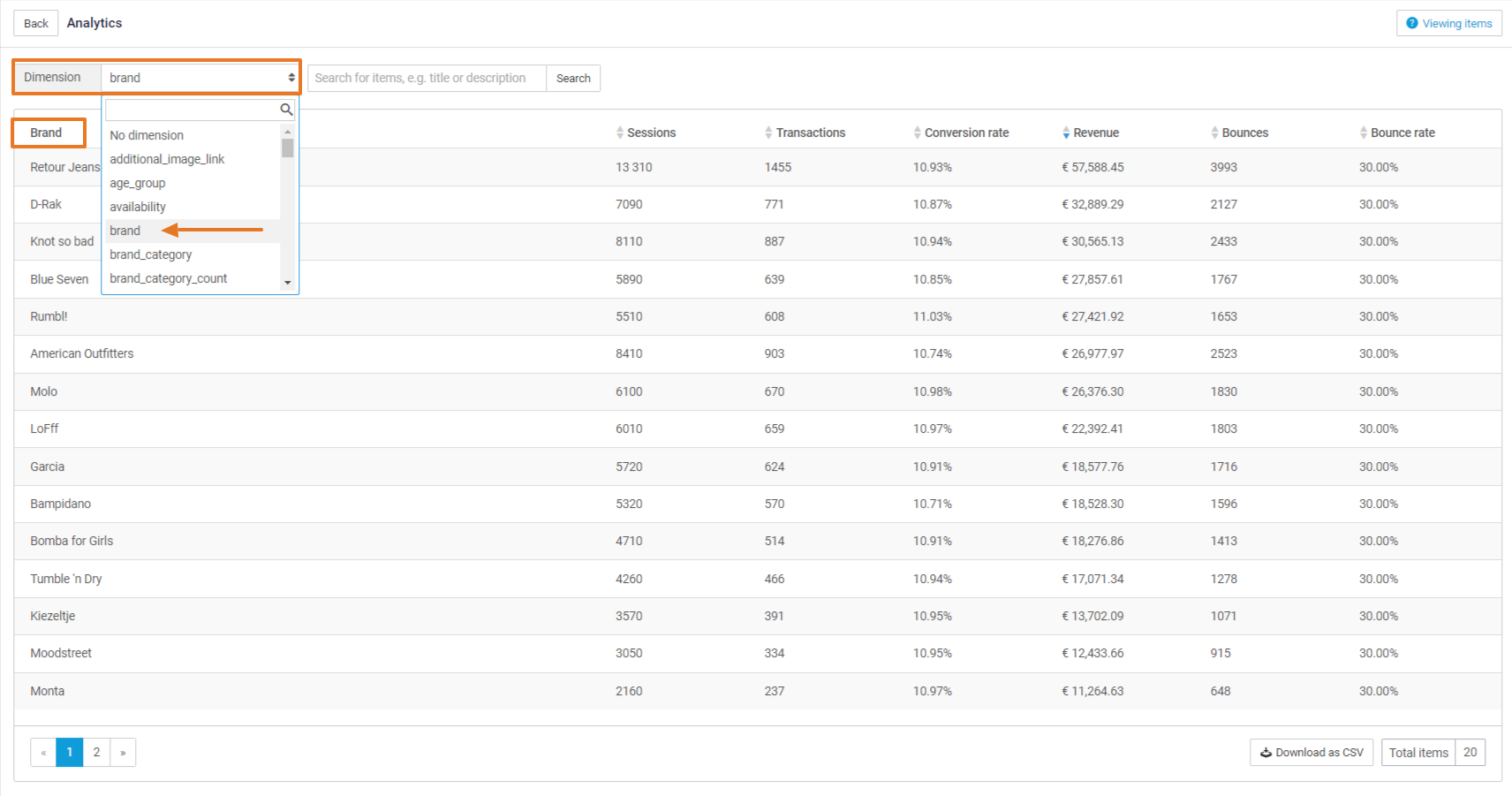1512x796 pixels.
Task: Choose availability from the dimension list
Action: pyautogui.click(x=193, y=207)
